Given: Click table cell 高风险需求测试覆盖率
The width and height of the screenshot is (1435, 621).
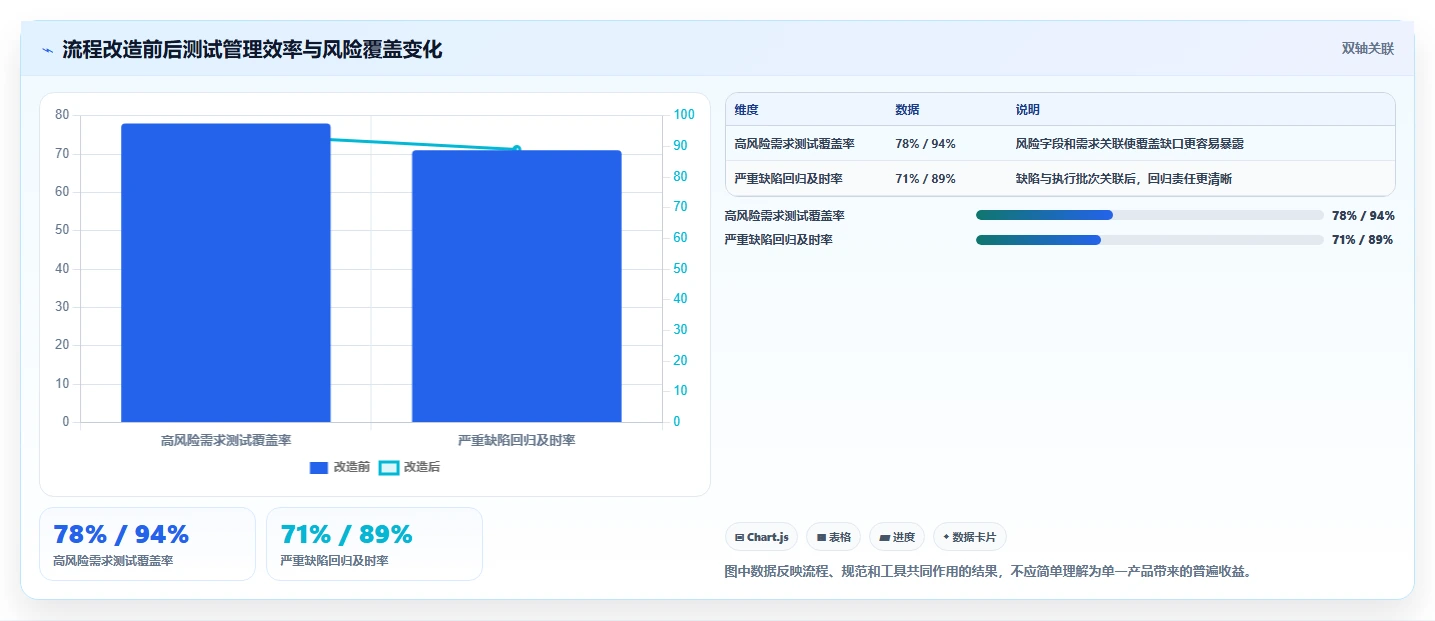Looking at the screenshot, I should (x=794, y=144).
